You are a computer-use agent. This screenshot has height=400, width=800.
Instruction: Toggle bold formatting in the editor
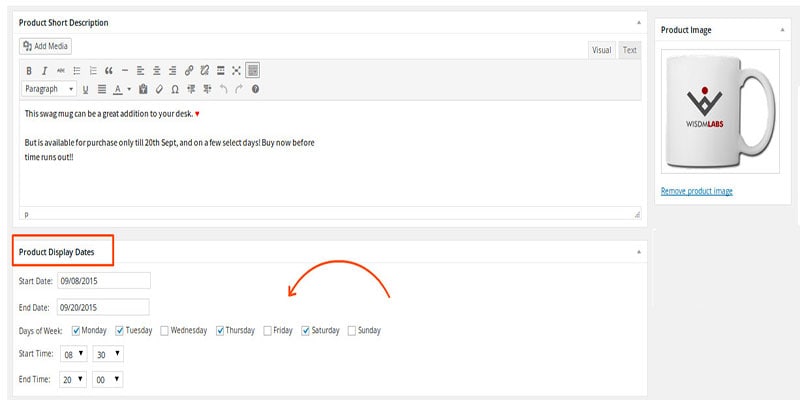pos(29,71)
